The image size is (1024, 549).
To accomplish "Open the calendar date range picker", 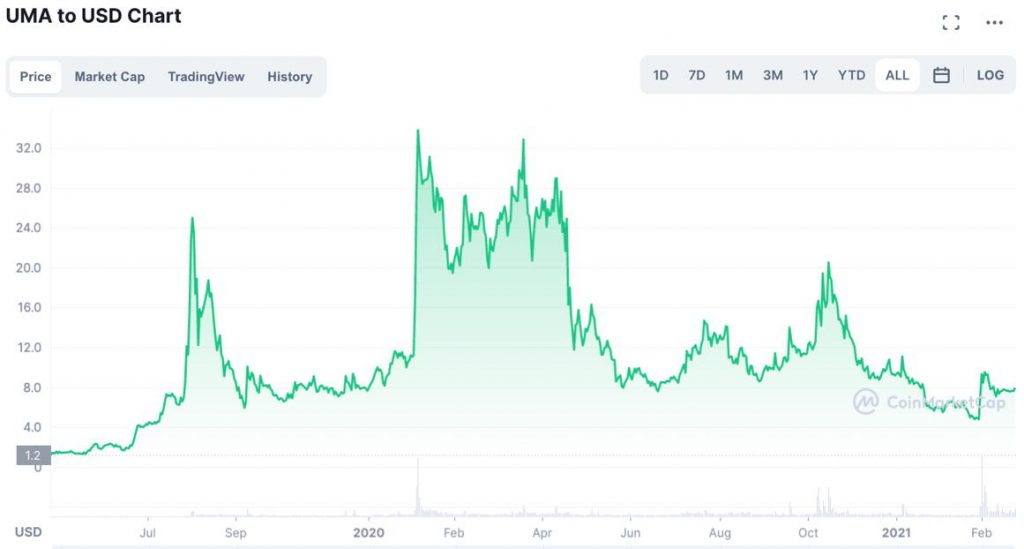I will [x=941, y=75].
